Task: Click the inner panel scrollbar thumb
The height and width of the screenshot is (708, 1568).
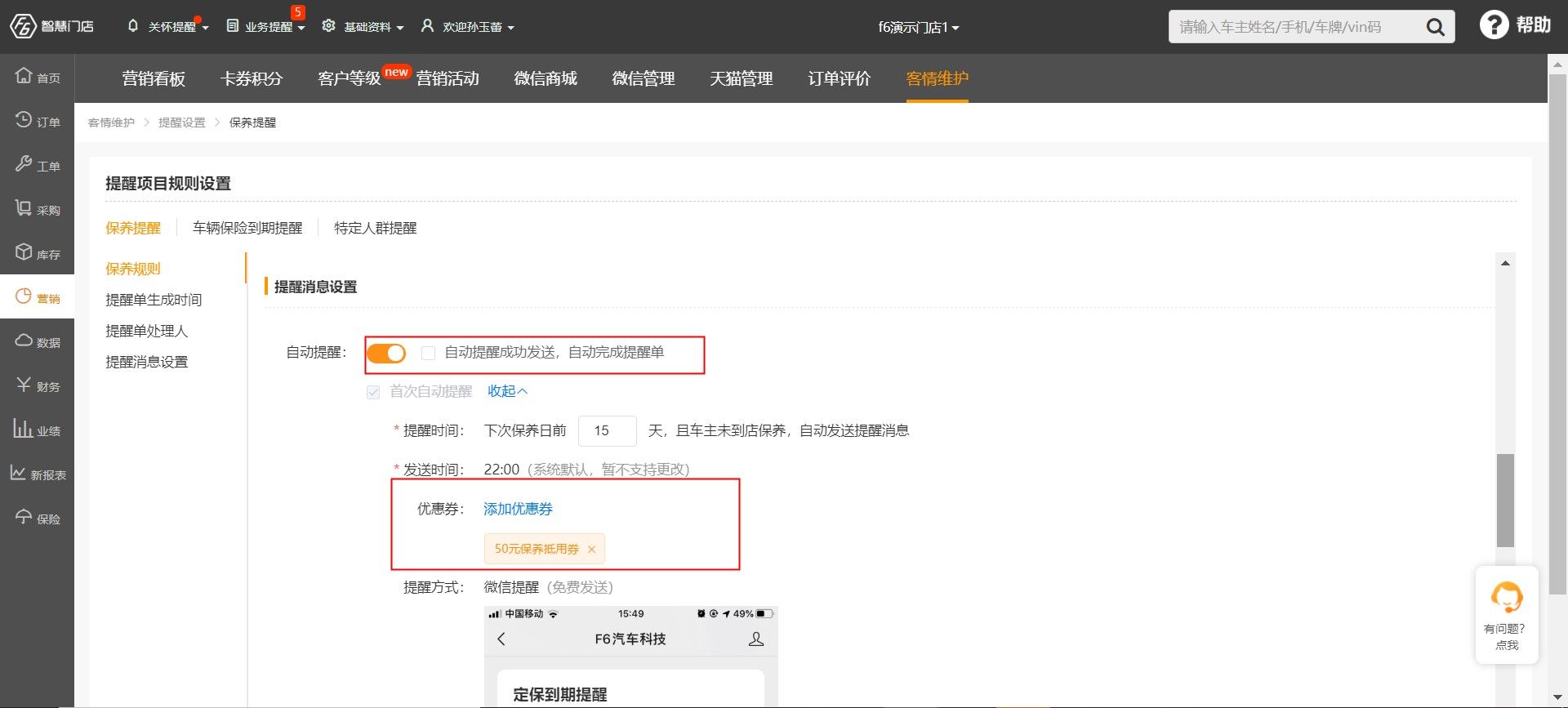Action: coord(1505,500)
